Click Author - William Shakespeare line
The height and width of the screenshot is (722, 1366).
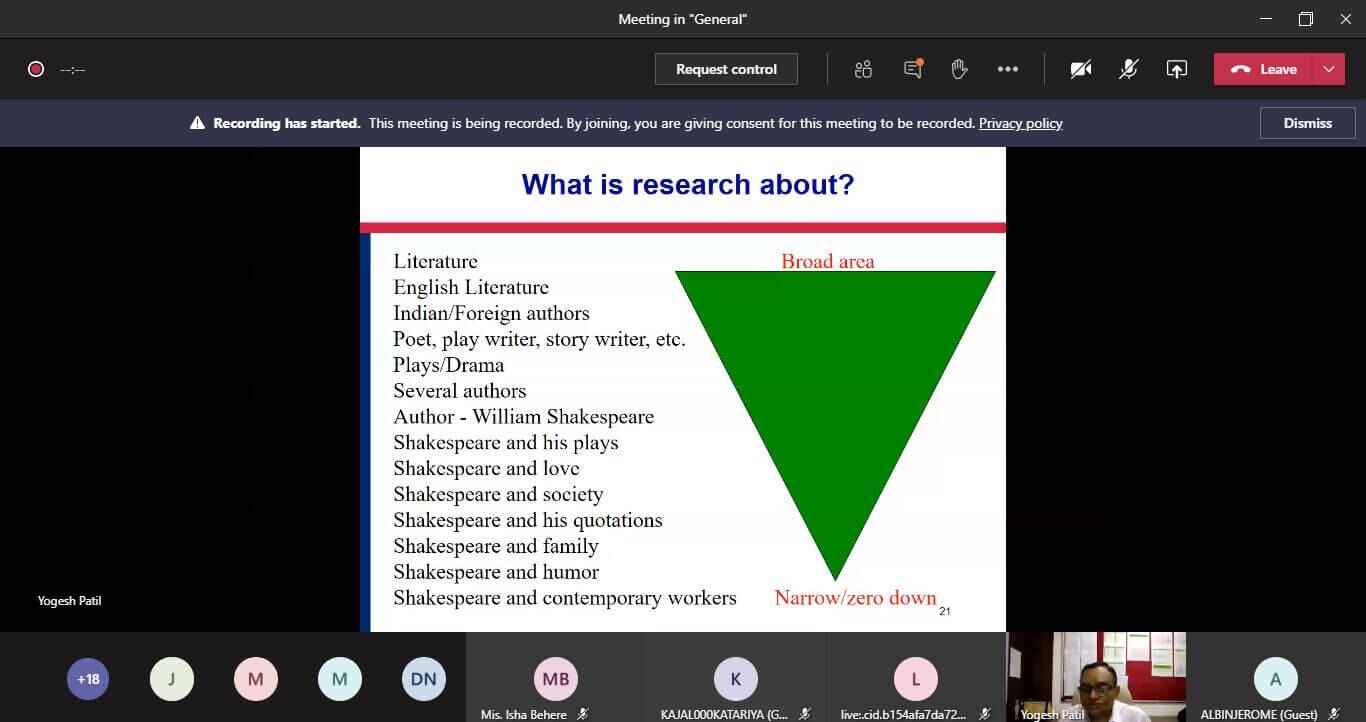[x=523, y=417]
